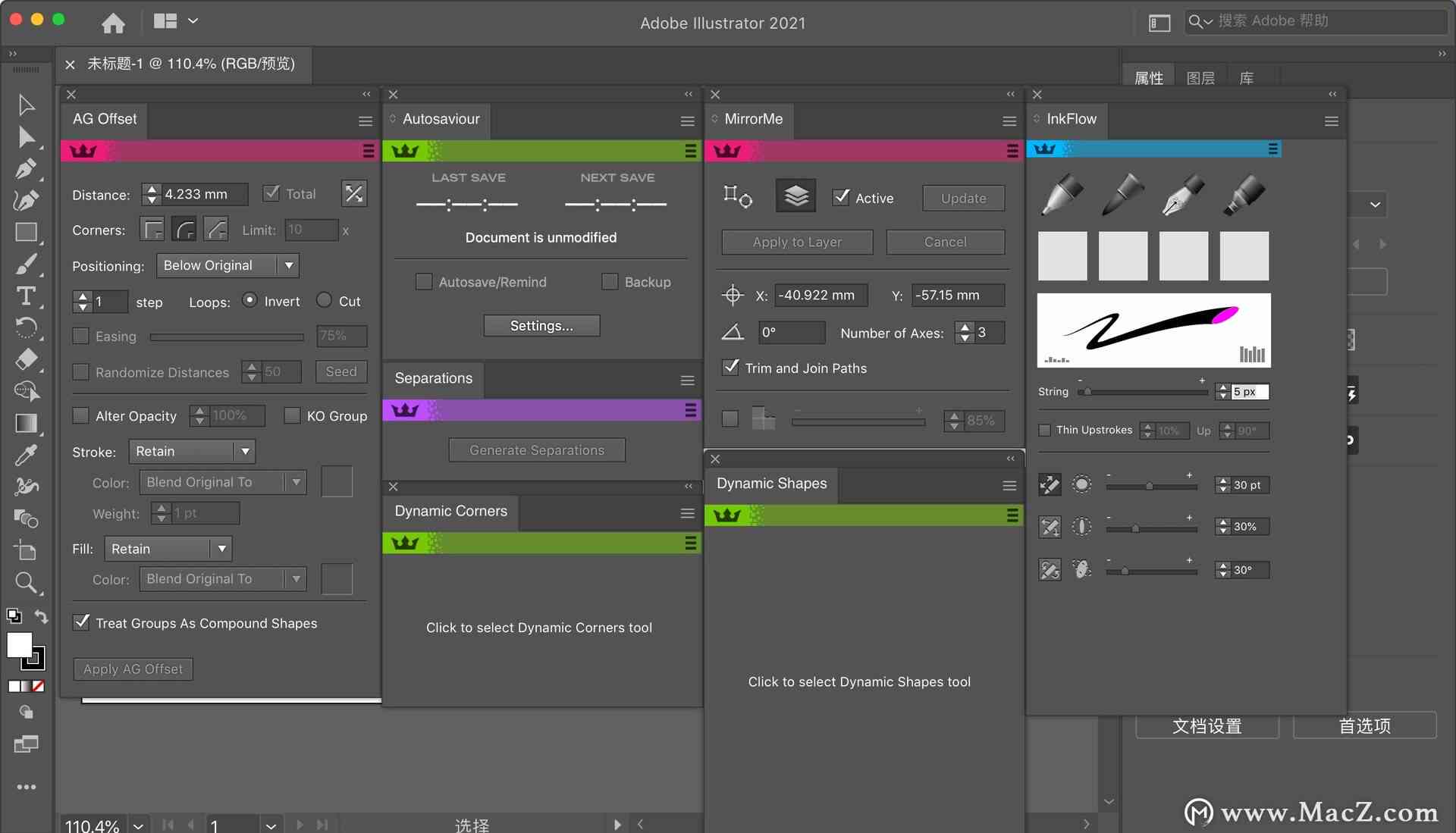Open AG Offset panel flyout menu
The image size is (1456, 833).
[x=366, y=121]
